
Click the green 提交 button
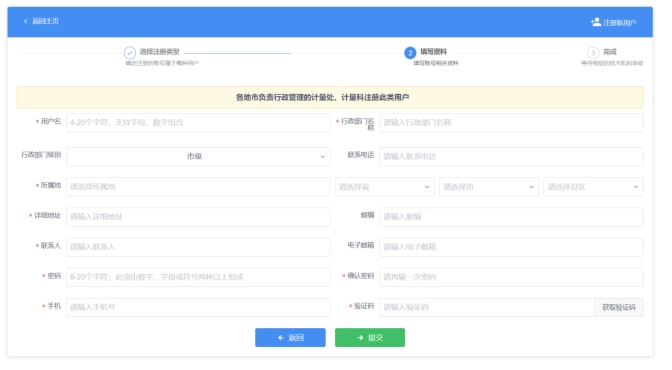click(370, 338)
